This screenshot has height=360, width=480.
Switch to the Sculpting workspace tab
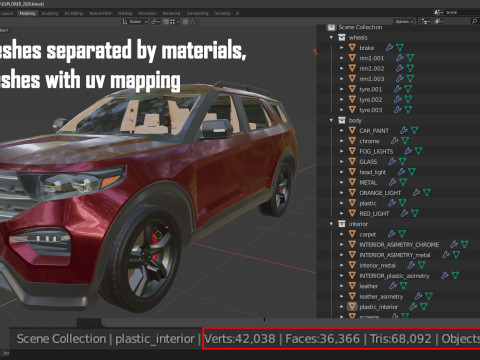(50, 13)
